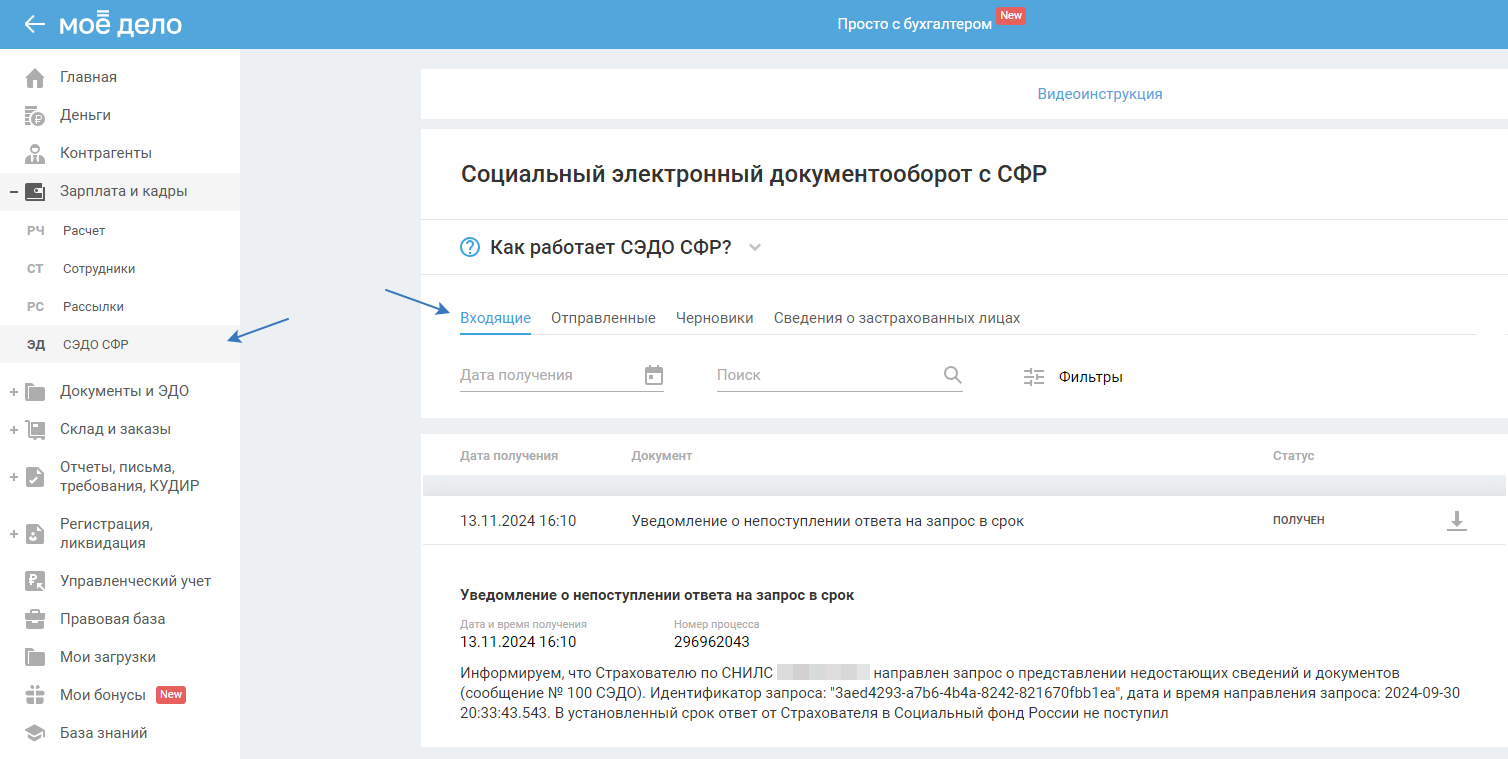Click the Дата получения date field
Screen dimensions: 1508x759
coord(562,376)
